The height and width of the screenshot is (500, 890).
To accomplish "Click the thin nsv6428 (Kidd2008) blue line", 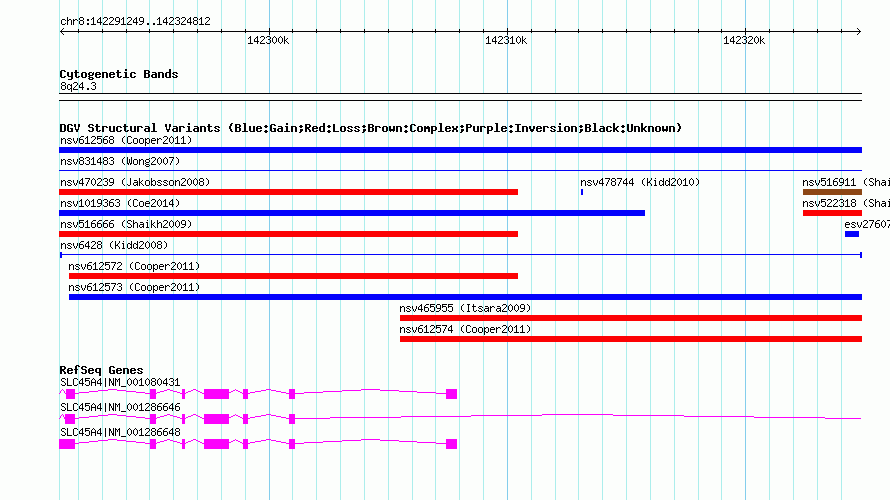I will pos(460,255).
